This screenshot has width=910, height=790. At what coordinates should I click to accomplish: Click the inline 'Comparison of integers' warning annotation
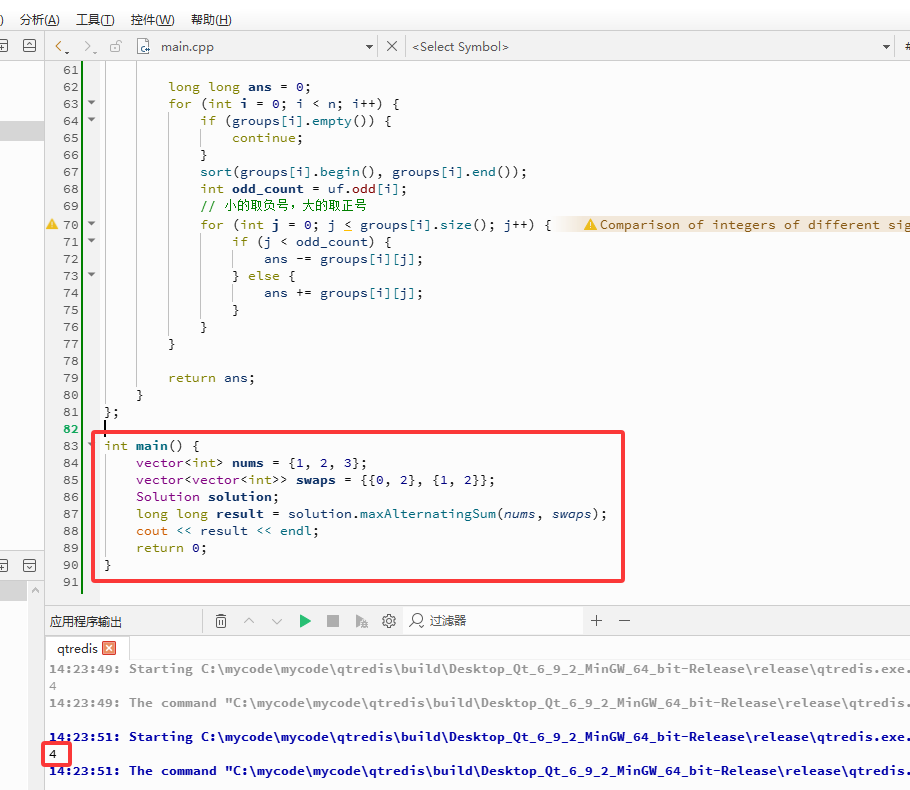(746, 225)
